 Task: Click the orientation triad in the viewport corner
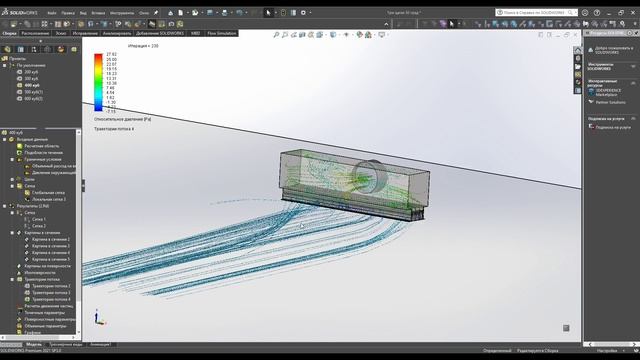tap(99, 318)
